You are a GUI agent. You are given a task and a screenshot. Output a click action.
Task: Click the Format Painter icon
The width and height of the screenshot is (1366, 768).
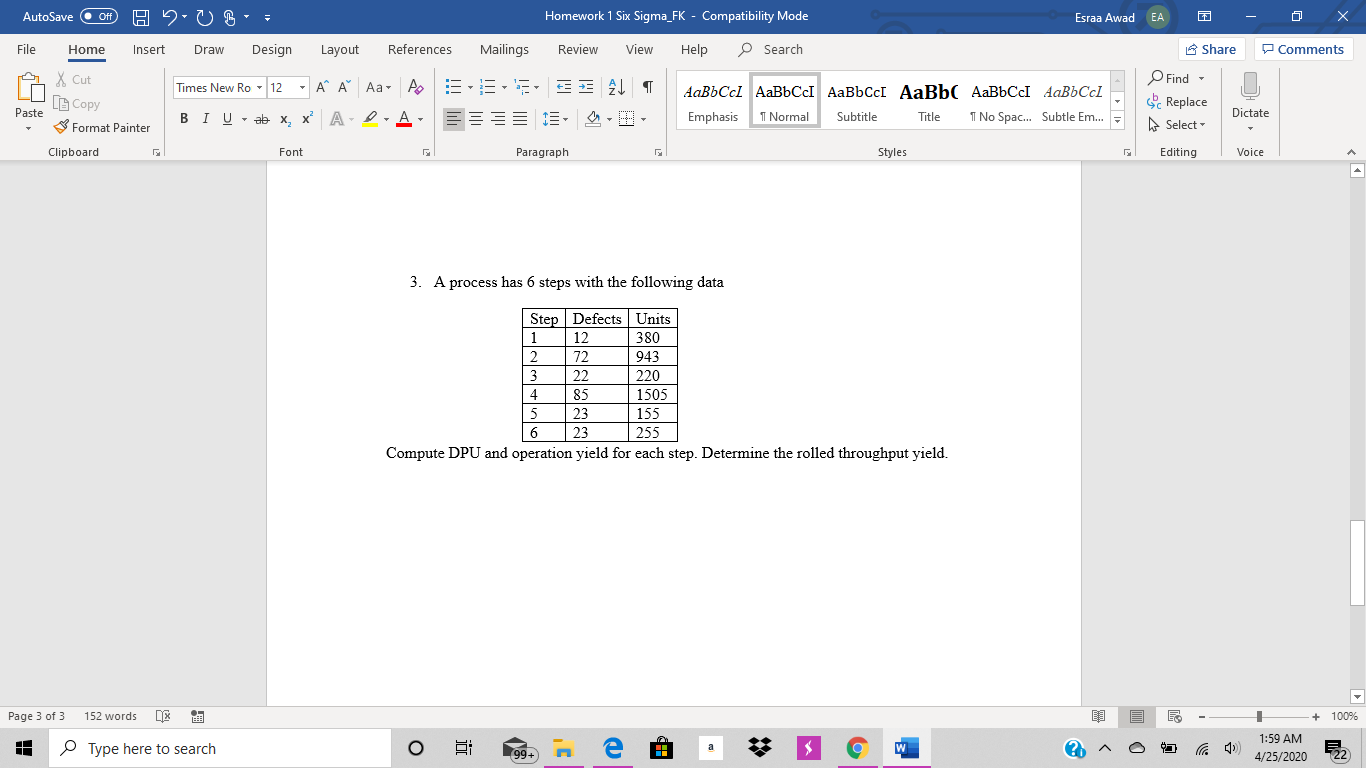60,127
